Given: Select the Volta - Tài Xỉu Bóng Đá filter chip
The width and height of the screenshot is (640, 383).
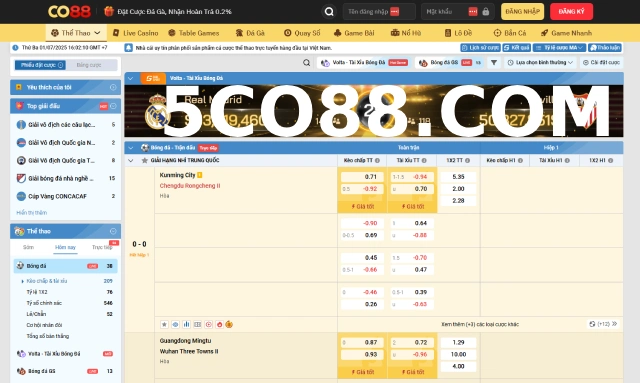Looking at the screenshot, I should [364, 62].
